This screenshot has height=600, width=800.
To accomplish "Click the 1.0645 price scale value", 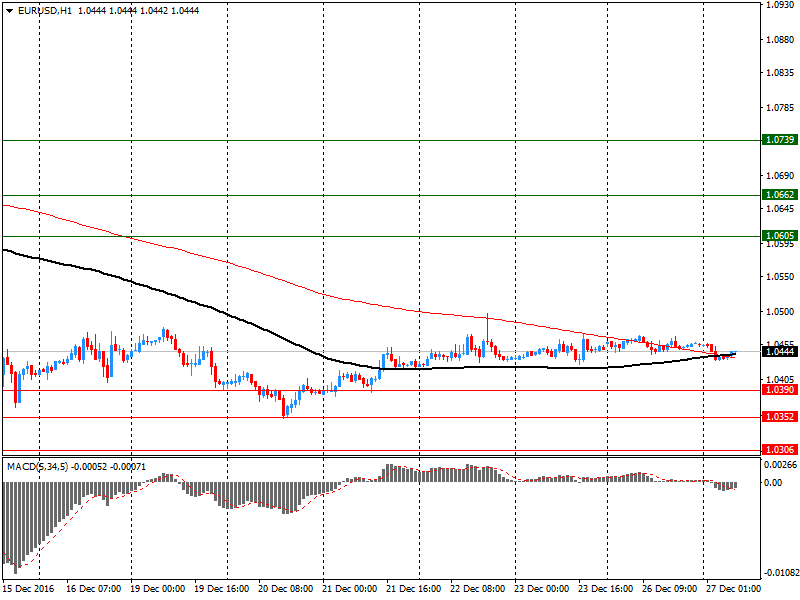I will point(780,209).
